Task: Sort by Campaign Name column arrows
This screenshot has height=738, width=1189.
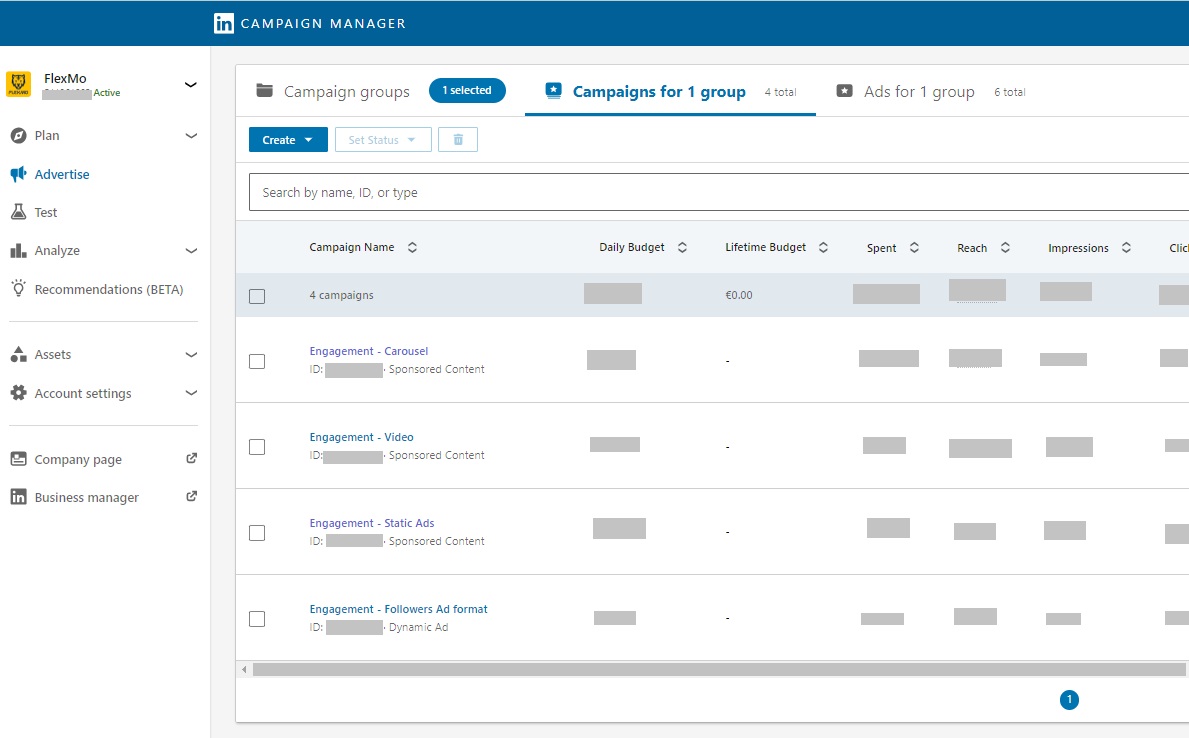Action: tap(412, 248)
